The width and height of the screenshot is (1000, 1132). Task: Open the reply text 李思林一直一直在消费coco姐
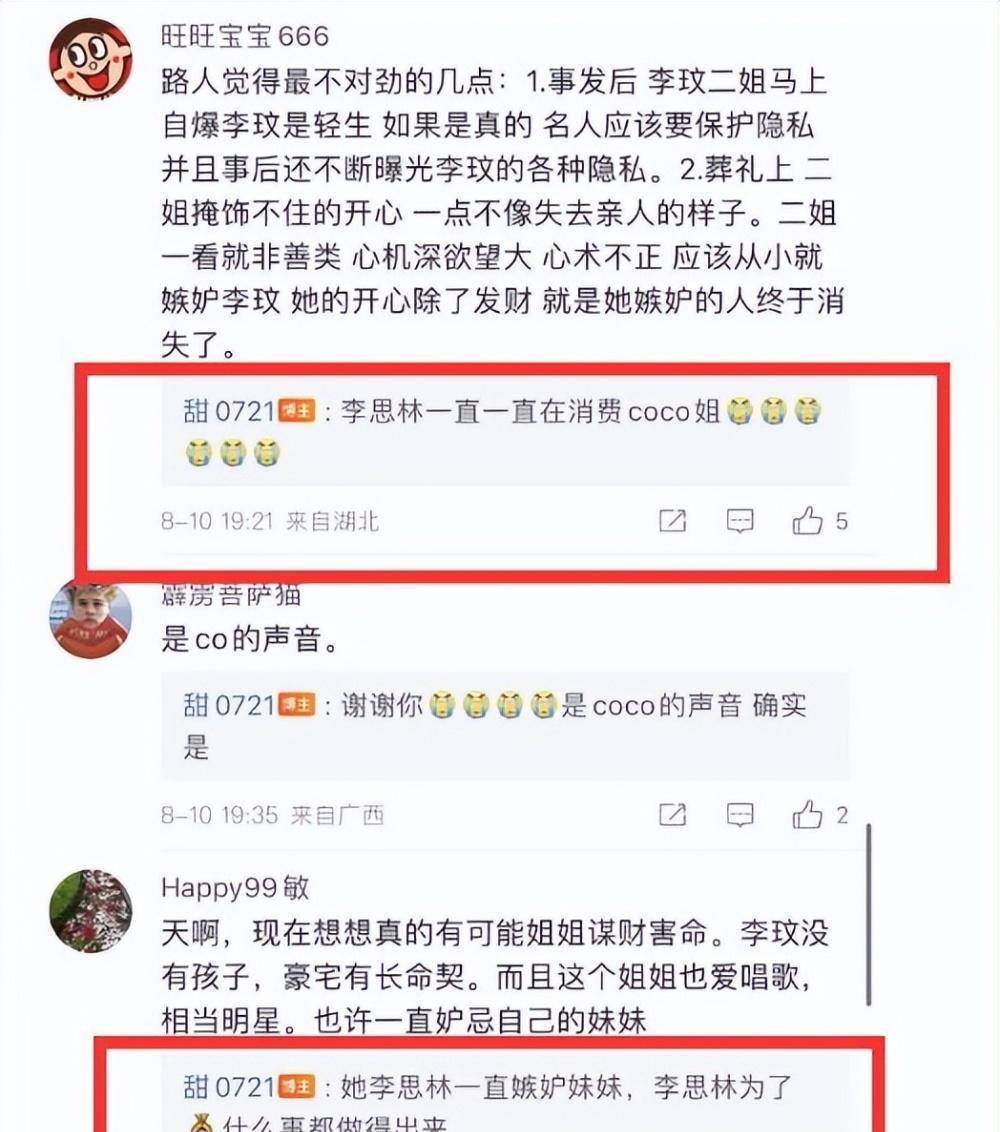point(530,412)
